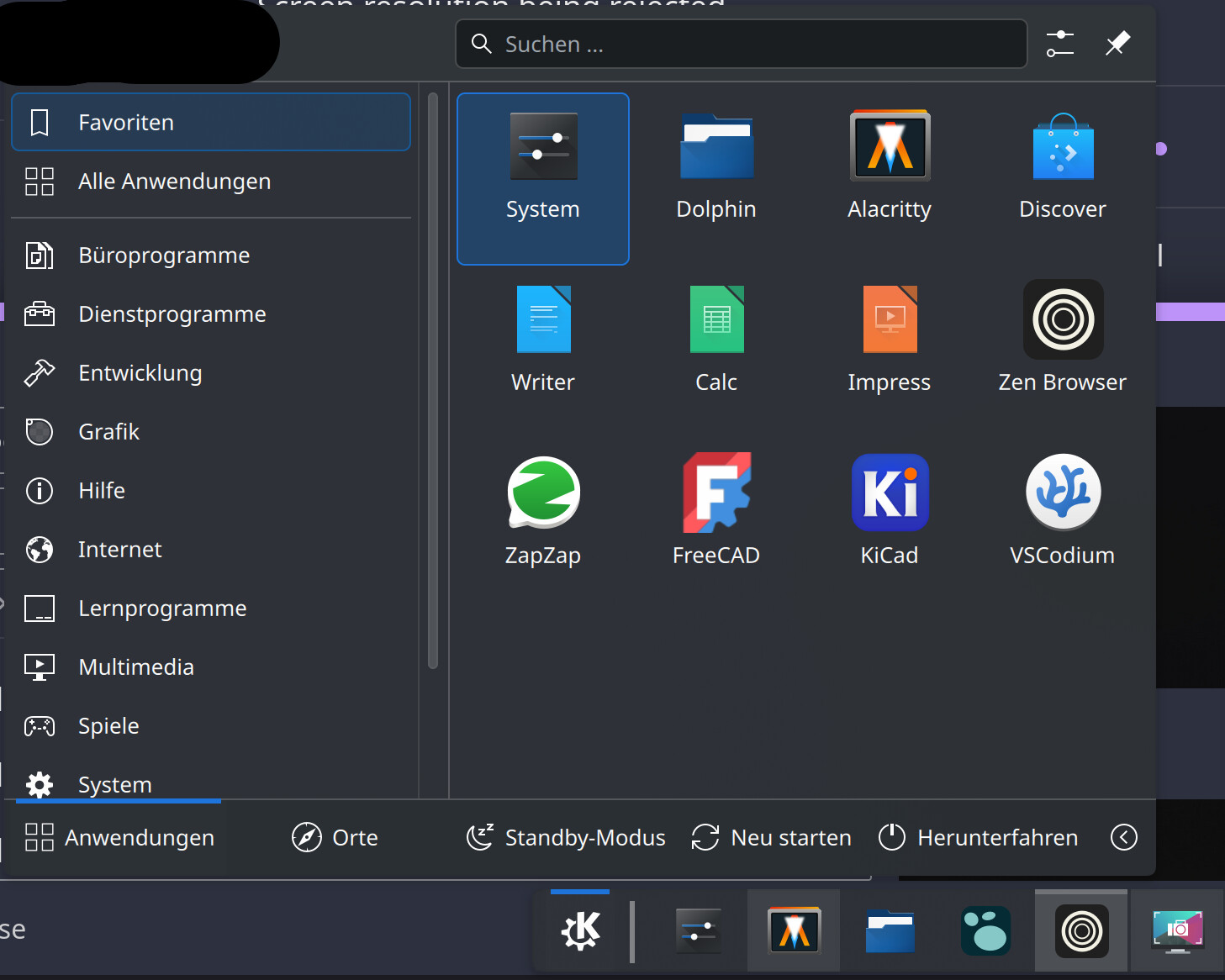The image size is (1225, 980).
Task: Launch ZapZap messenger
Action: tap(543, 525)
